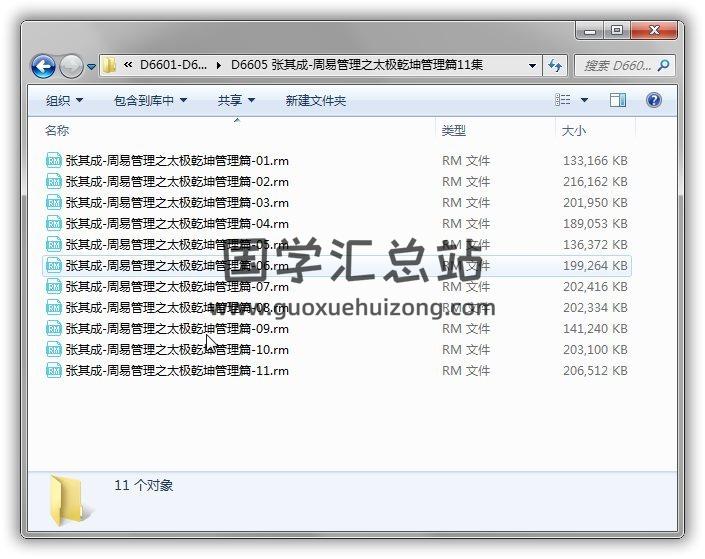The height and width of the screenshot is (559, 705).
Task: Open the recent locations dropdown arrow
Action: [x=91, y=67]
